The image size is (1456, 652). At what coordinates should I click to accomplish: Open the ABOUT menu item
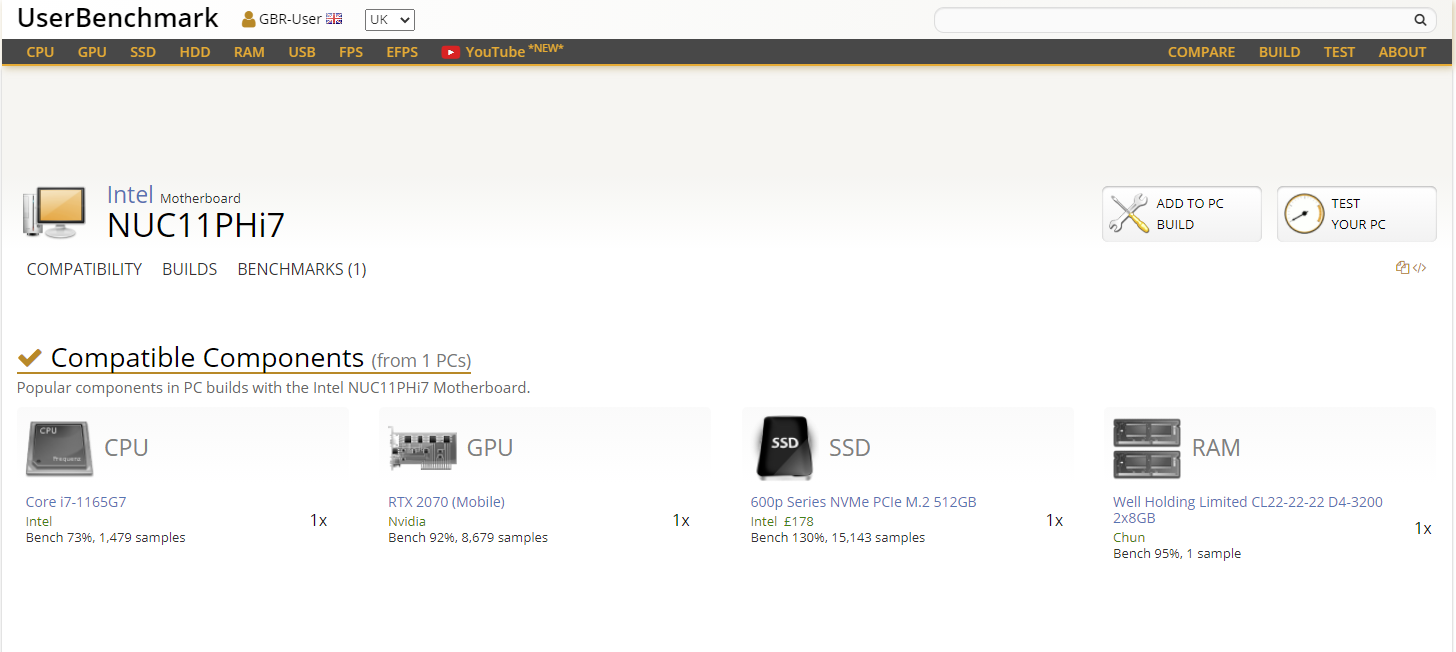coord(1402,52)
